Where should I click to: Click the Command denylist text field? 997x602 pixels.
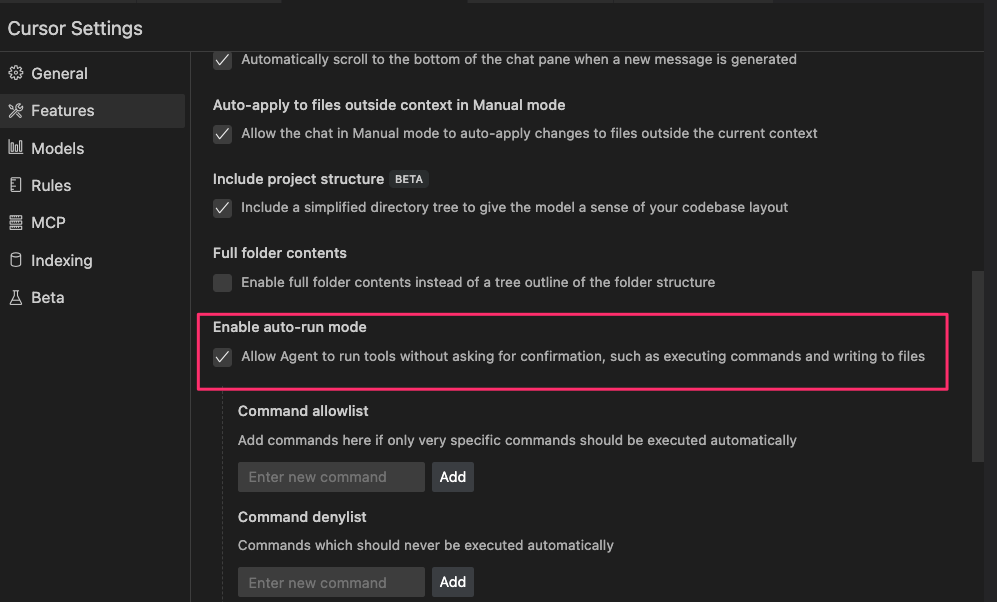[x=331, y=582]
